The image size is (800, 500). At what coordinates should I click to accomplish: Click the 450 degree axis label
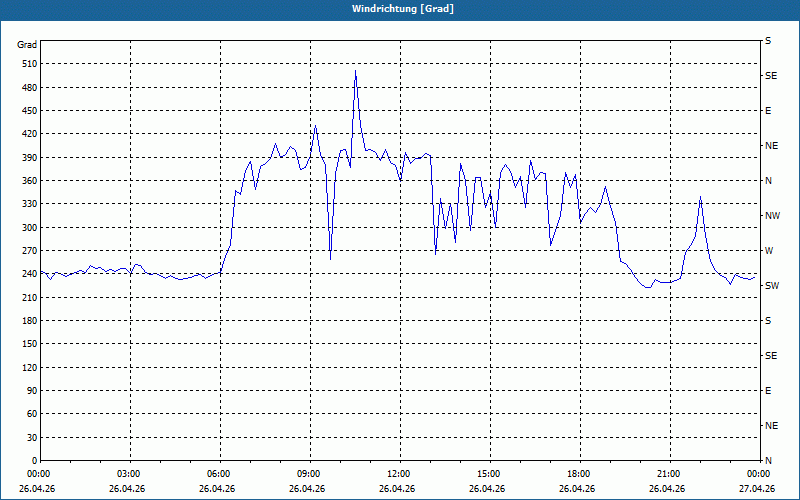coord(31,111)
